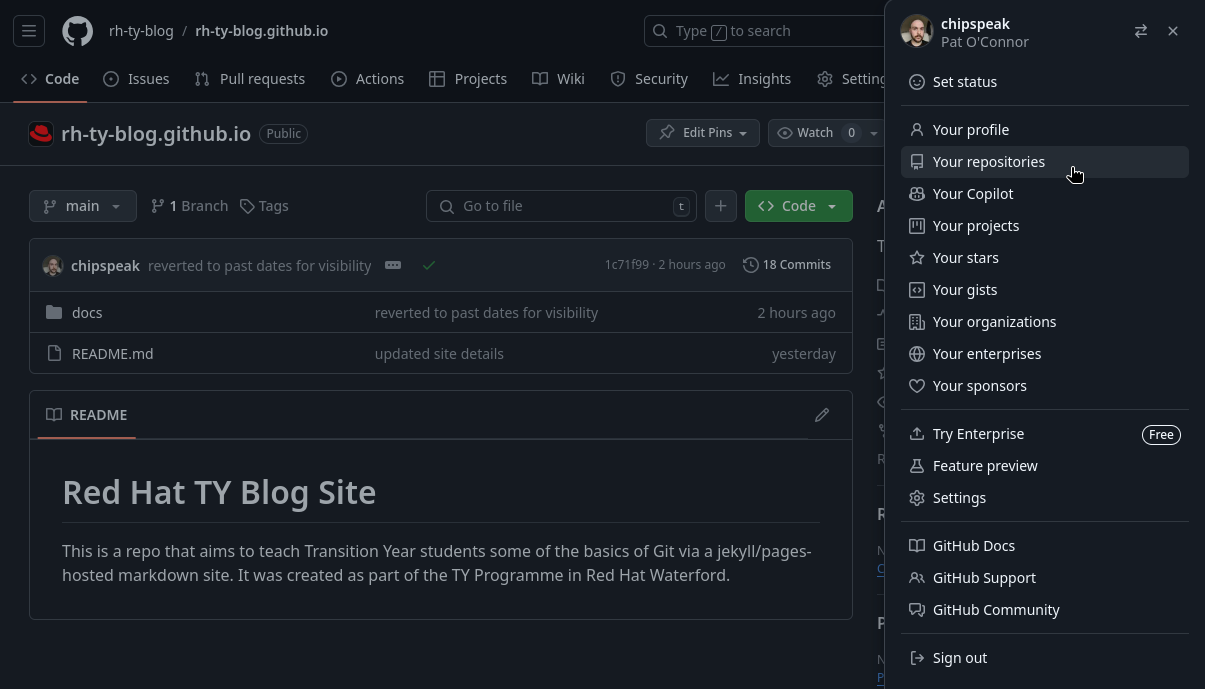Click the green commit status checkmark
The height and width of the screenshot is (689, 1205).
tap(429, 265)
